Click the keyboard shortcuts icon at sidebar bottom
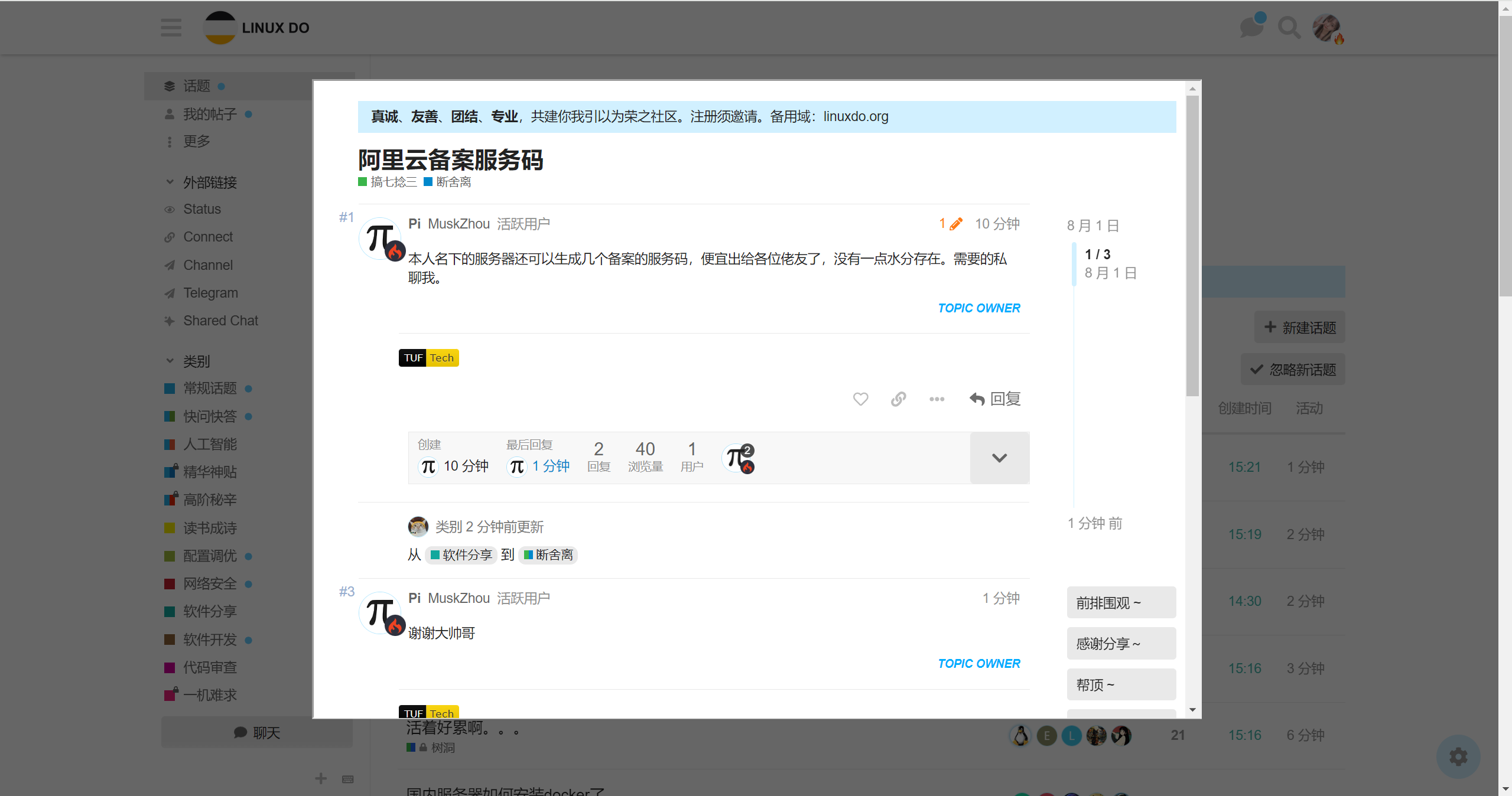The width and height of the screenshot is (1512, 796). tap(347, 779)
